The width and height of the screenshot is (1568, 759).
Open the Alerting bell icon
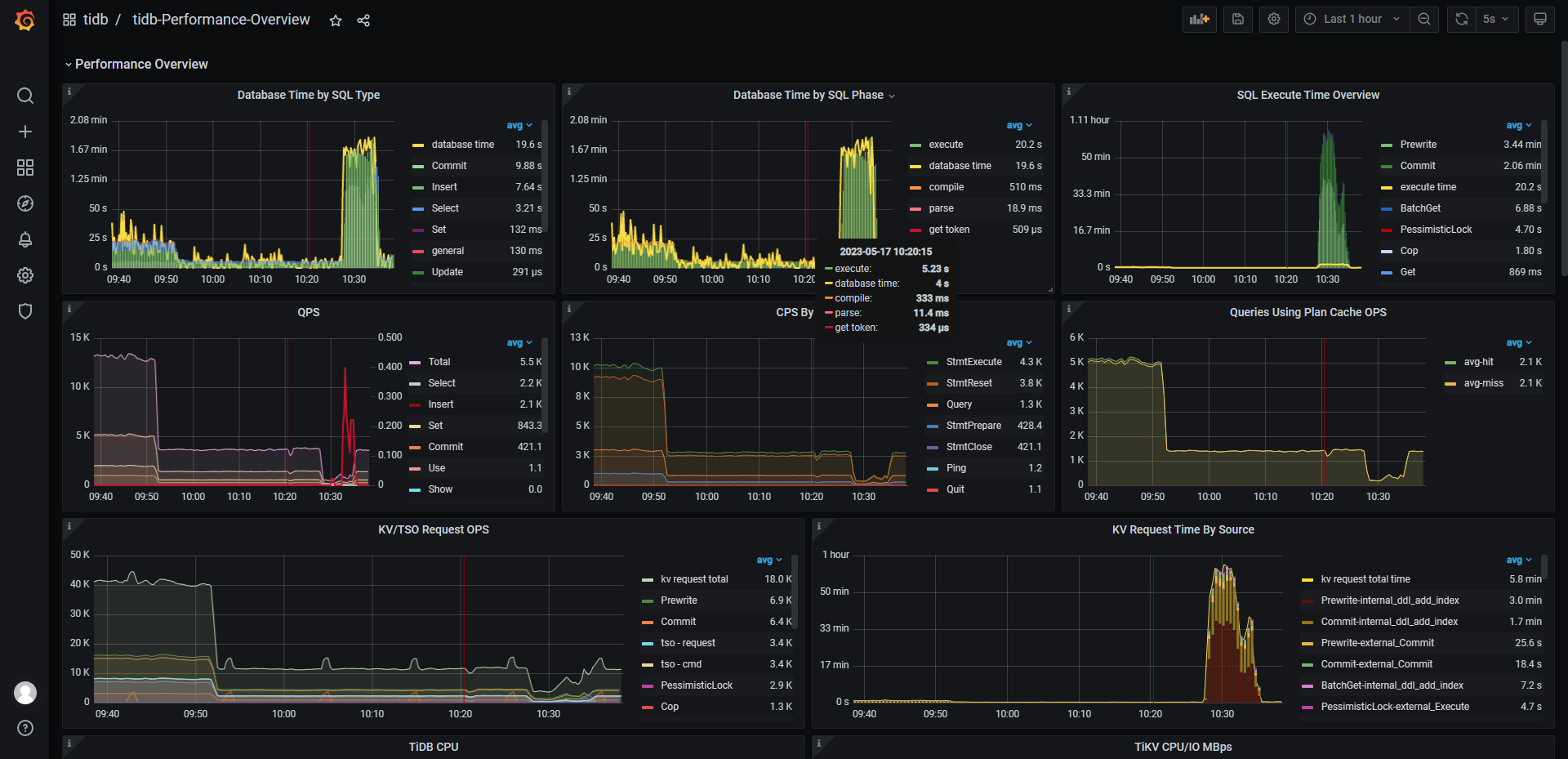pyautogui.click(x=25, y=239)
